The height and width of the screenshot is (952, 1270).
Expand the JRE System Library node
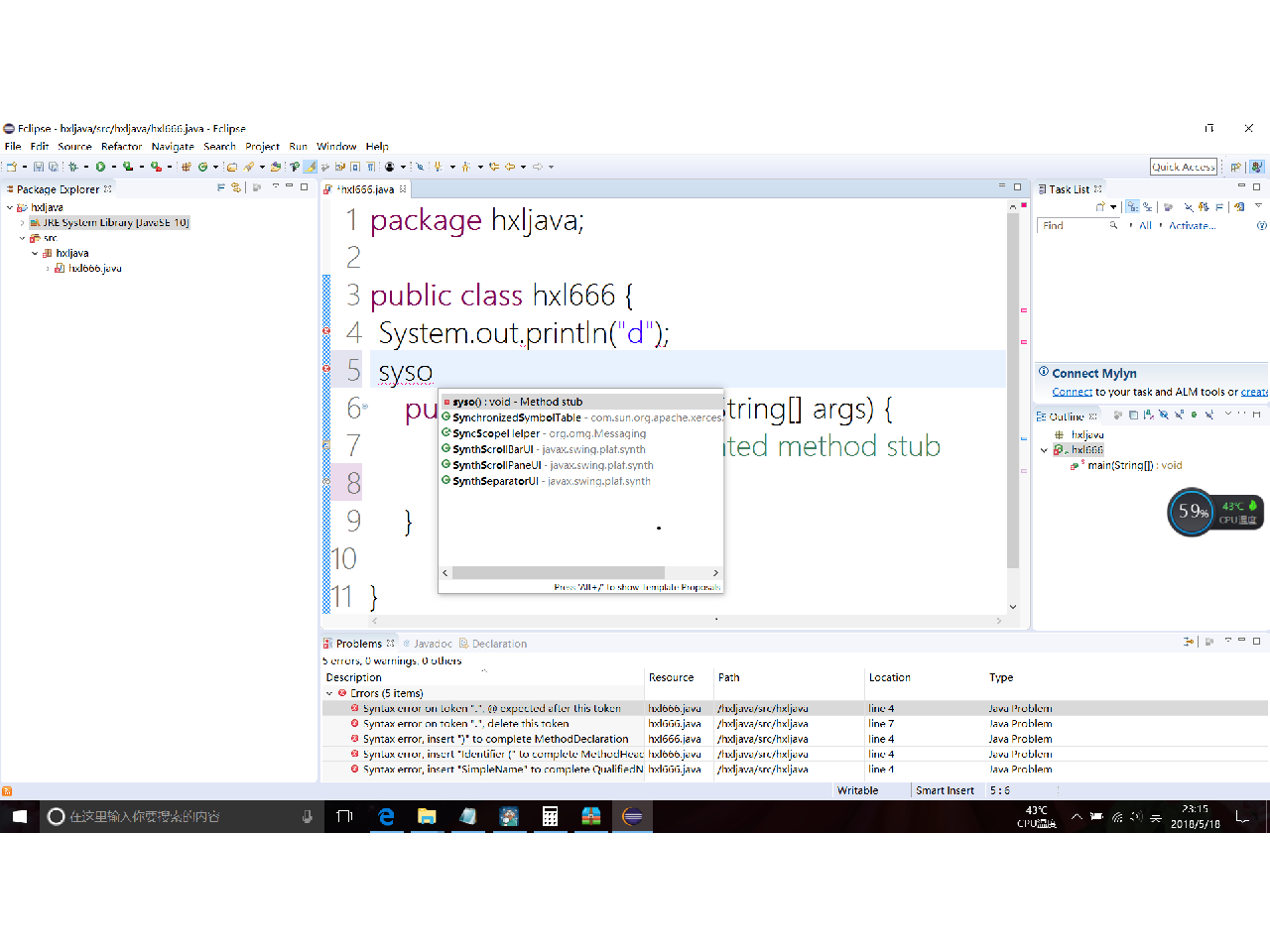click(x=23, y=223)
